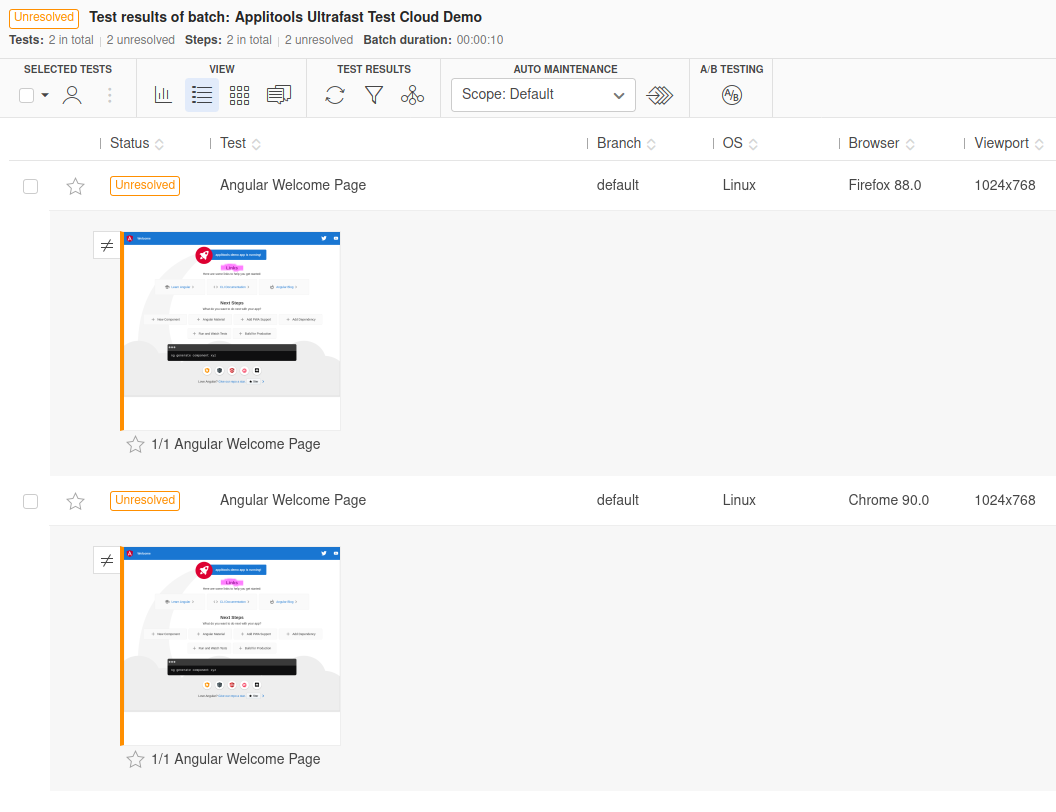Select the list details view
Screen dimensions: 1056x812
coord(202,95)
